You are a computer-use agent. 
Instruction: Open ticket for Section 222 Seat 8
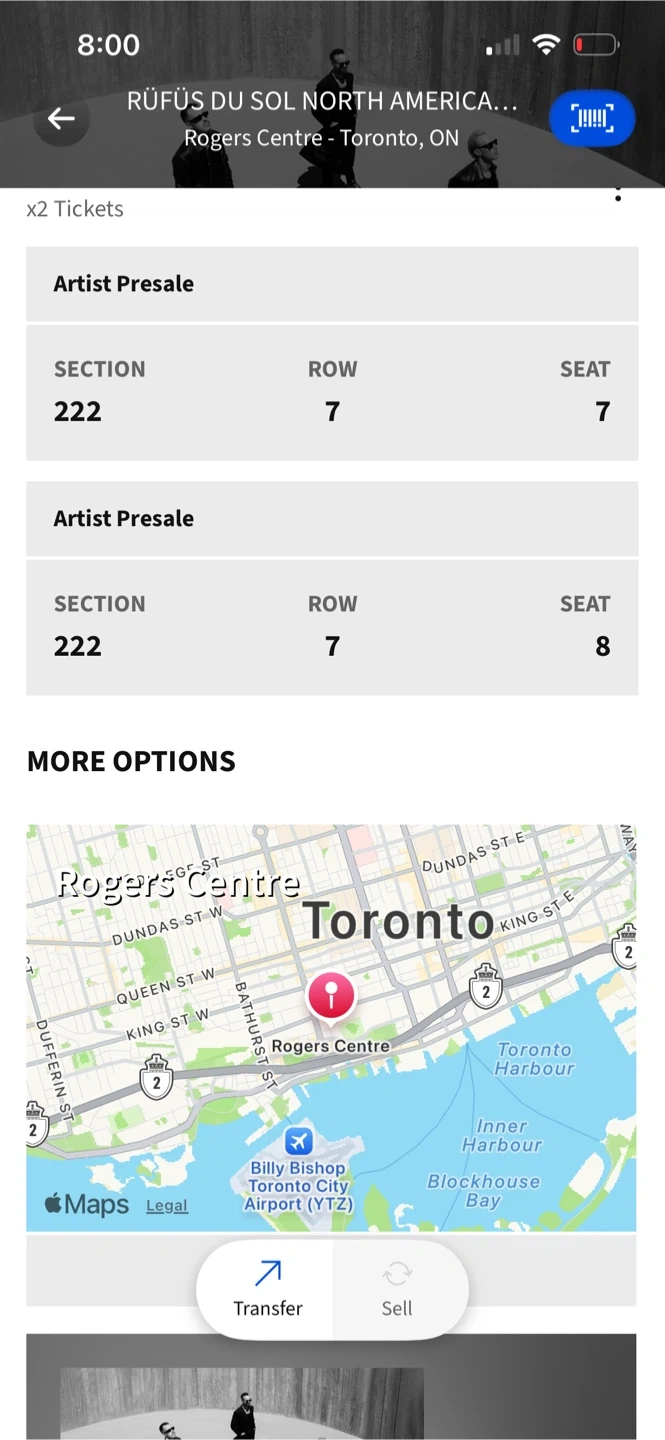[x=332, y=627]
